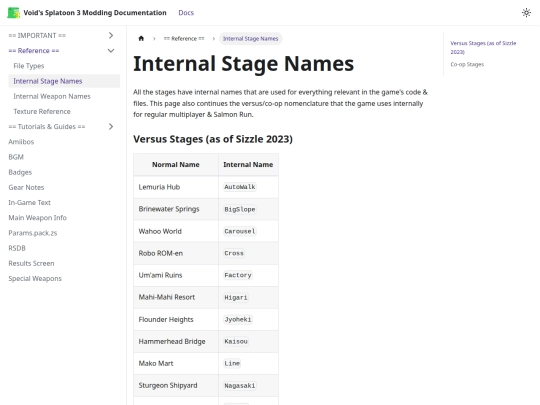Screen dimensions: 540x405
Task: Open Internal Weapon Names sidebar item
Action: coord(52,96)
